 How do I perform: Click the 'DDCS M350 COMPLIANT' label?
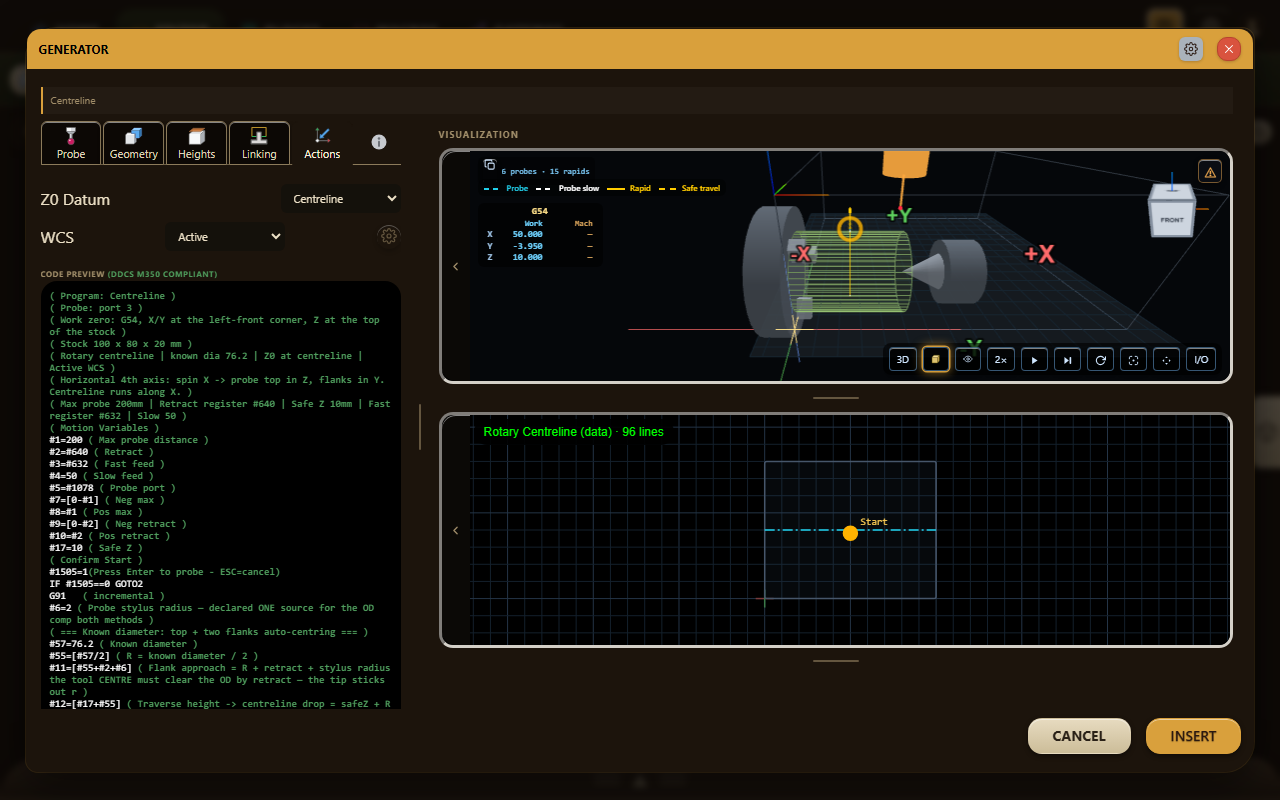tap(162, 274)
